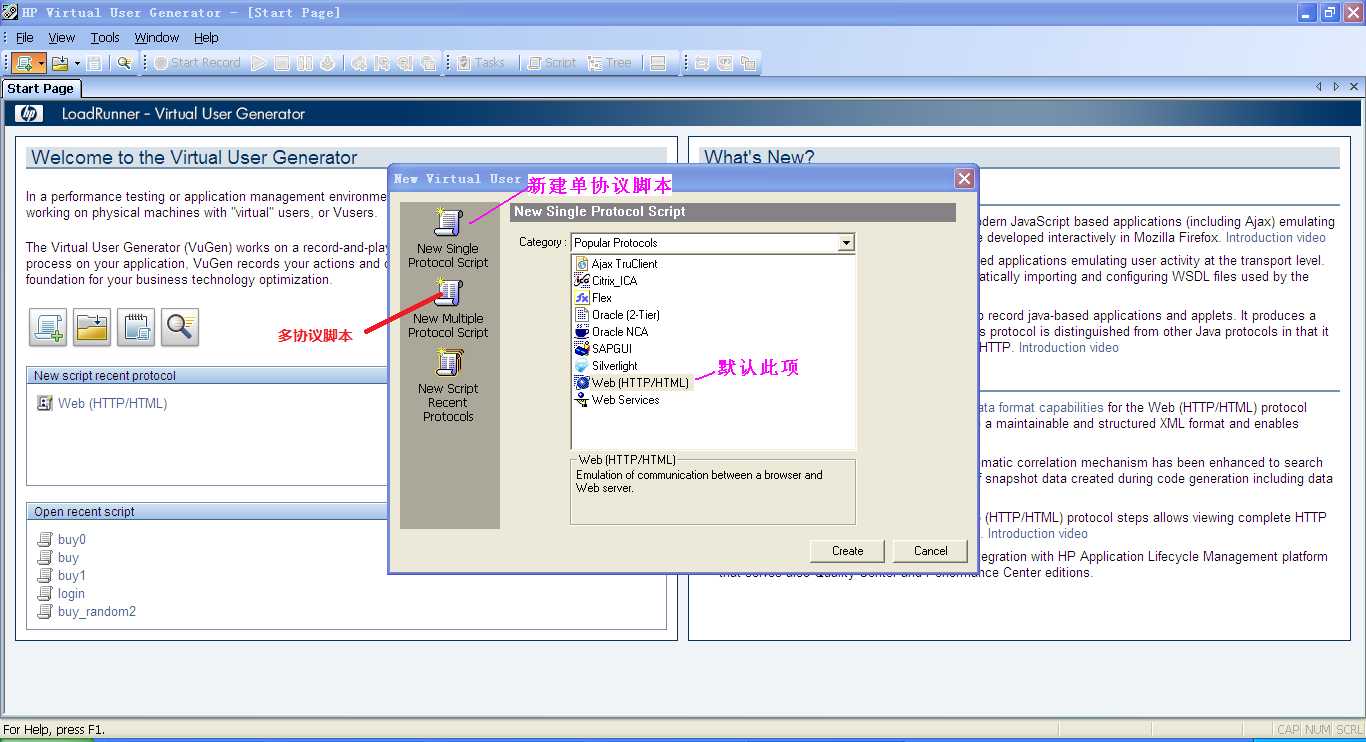
Task: Click the Compile icon after Pause
Action: tap(328, 63)
